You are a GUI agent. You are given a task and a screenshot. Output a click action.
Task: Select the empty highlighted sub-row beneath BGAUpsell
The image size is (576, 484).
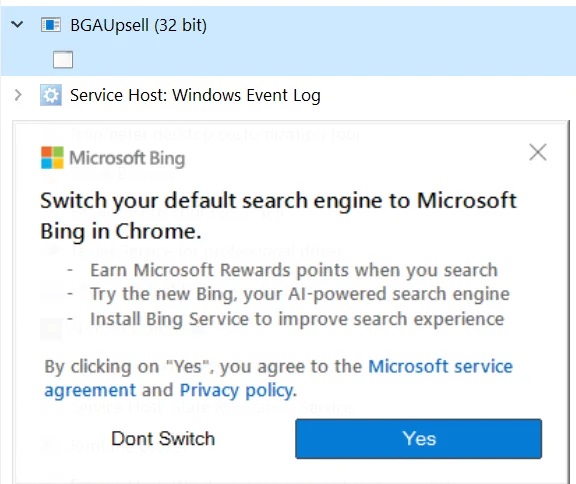[288, 59]
